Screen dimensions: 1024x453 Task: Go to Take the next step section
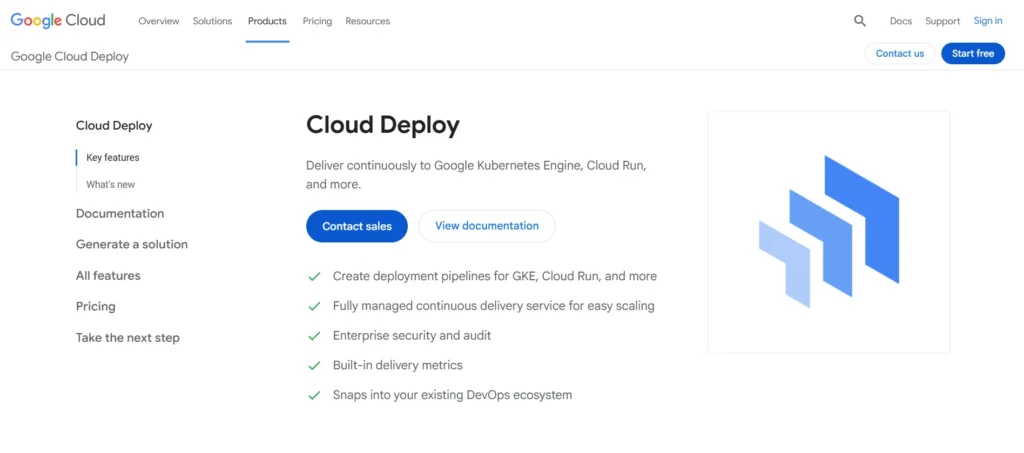pyautogui.click(x=128, y=337)
